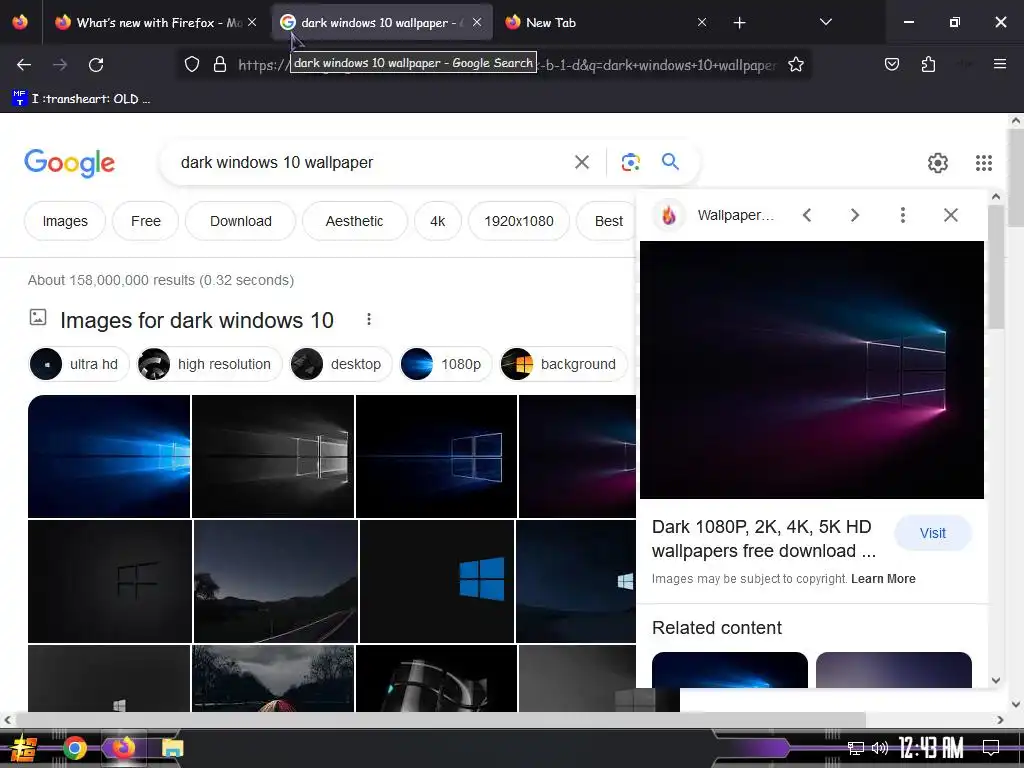This screenshot has height=768, width=1024.
Task: Open the first Related content thumbnail
Action: (x=729, y=669)
